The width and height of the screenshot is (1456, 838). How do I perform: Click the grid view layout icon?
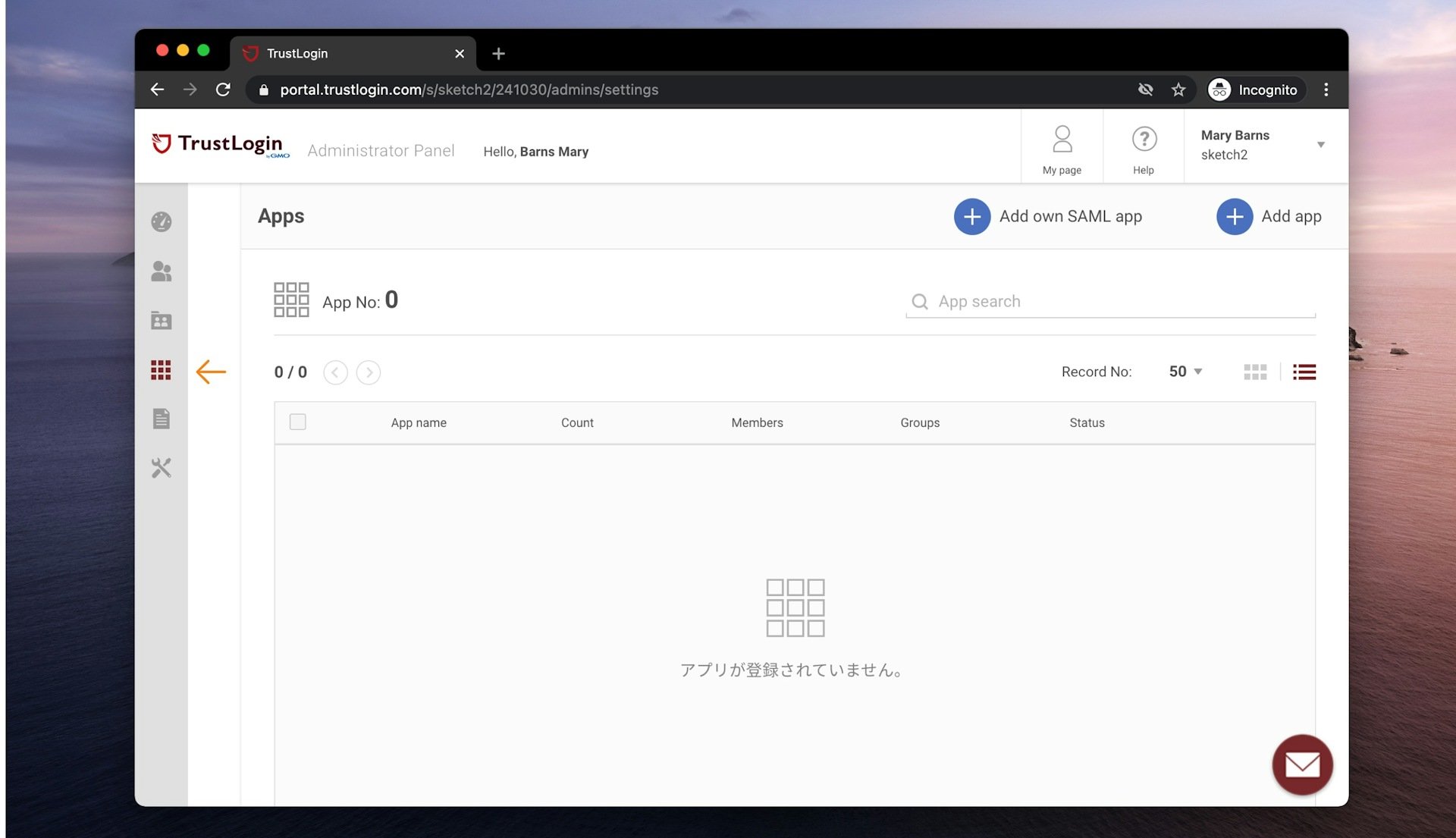[x=1255, y=371]
